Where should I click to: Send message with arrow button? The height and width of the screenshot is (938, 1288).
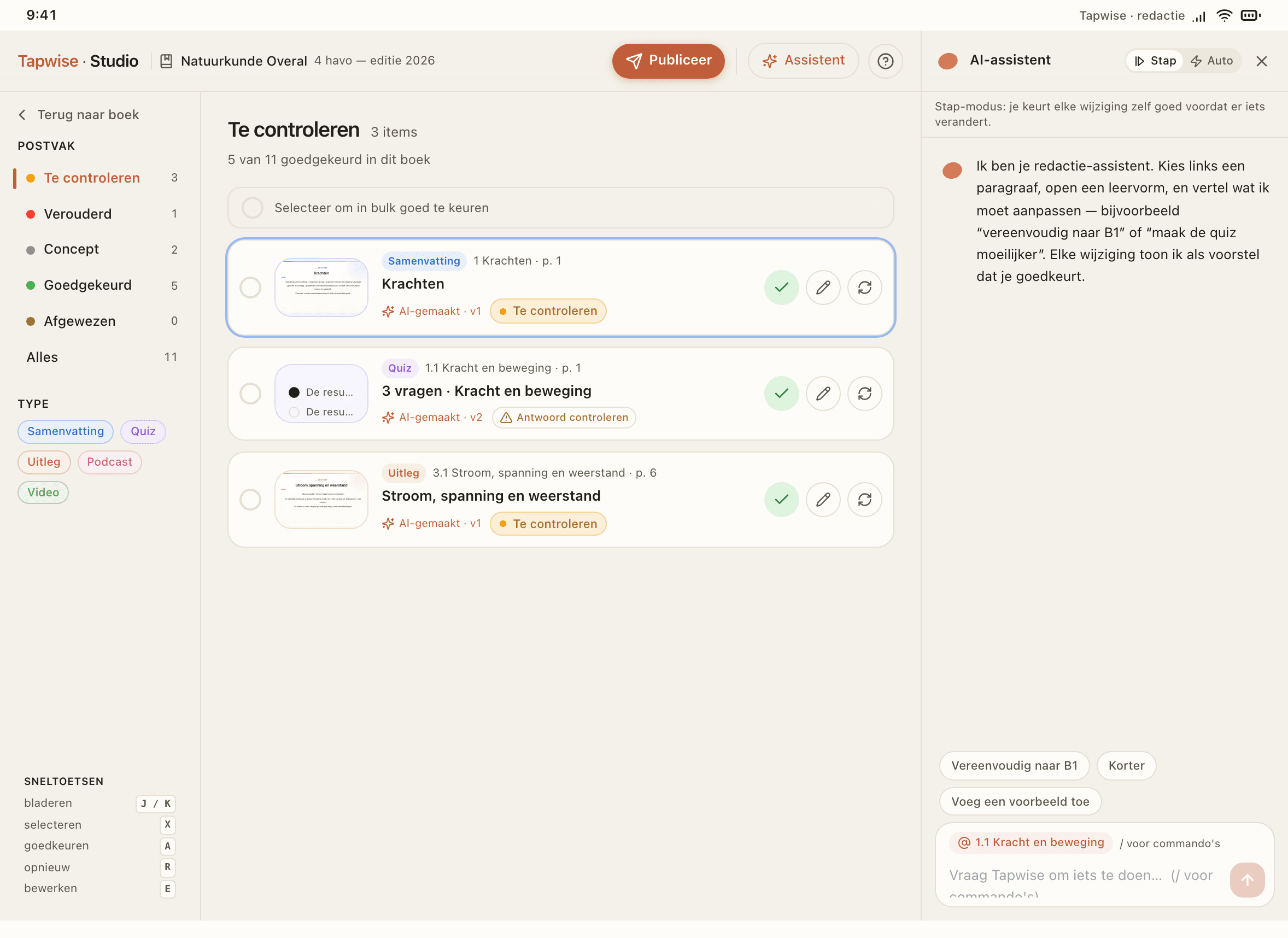pos(1247,880)
